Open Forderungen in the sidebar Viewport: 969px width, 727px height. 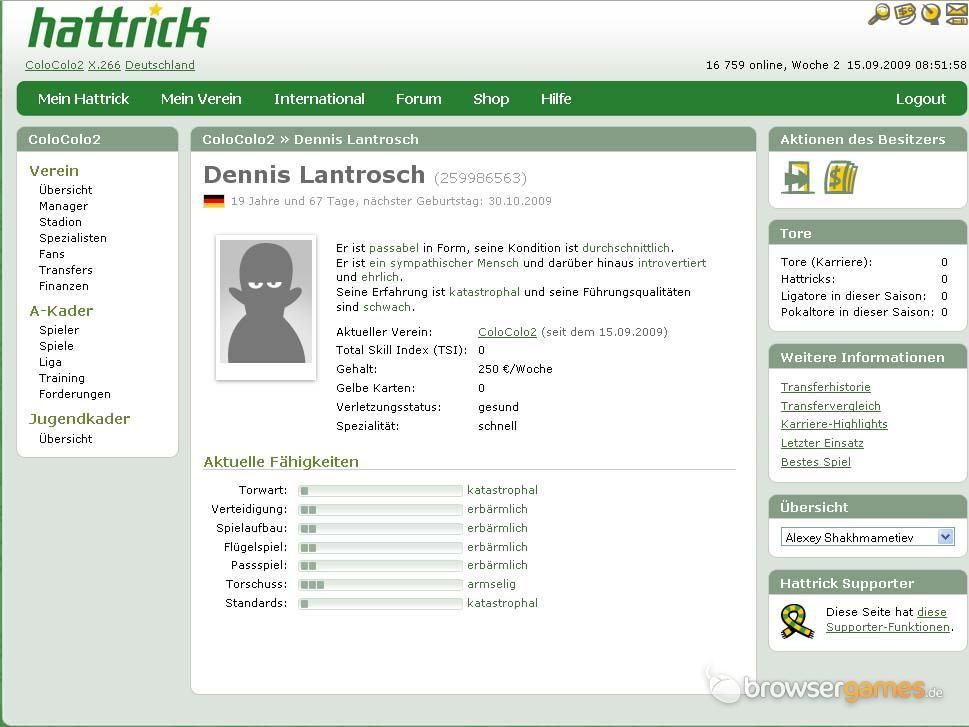point(75,394)
